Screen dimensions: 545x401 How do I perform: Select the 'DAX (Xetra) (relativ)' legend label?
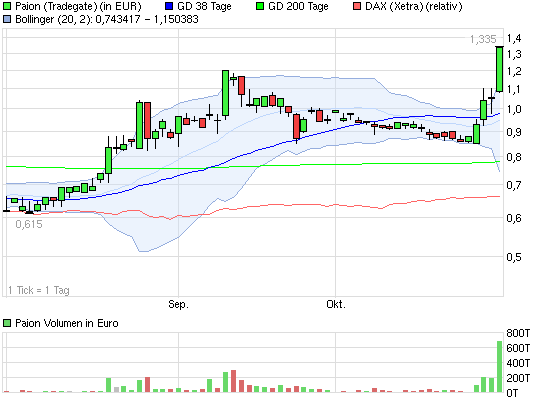tap(414, 6)
